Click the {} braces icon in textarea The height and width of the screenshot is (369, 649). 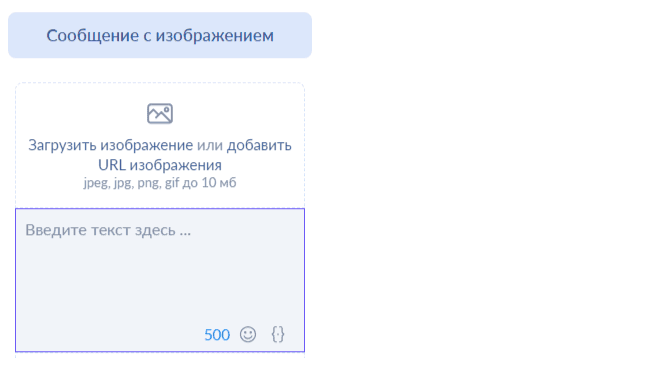coord(278,334)
